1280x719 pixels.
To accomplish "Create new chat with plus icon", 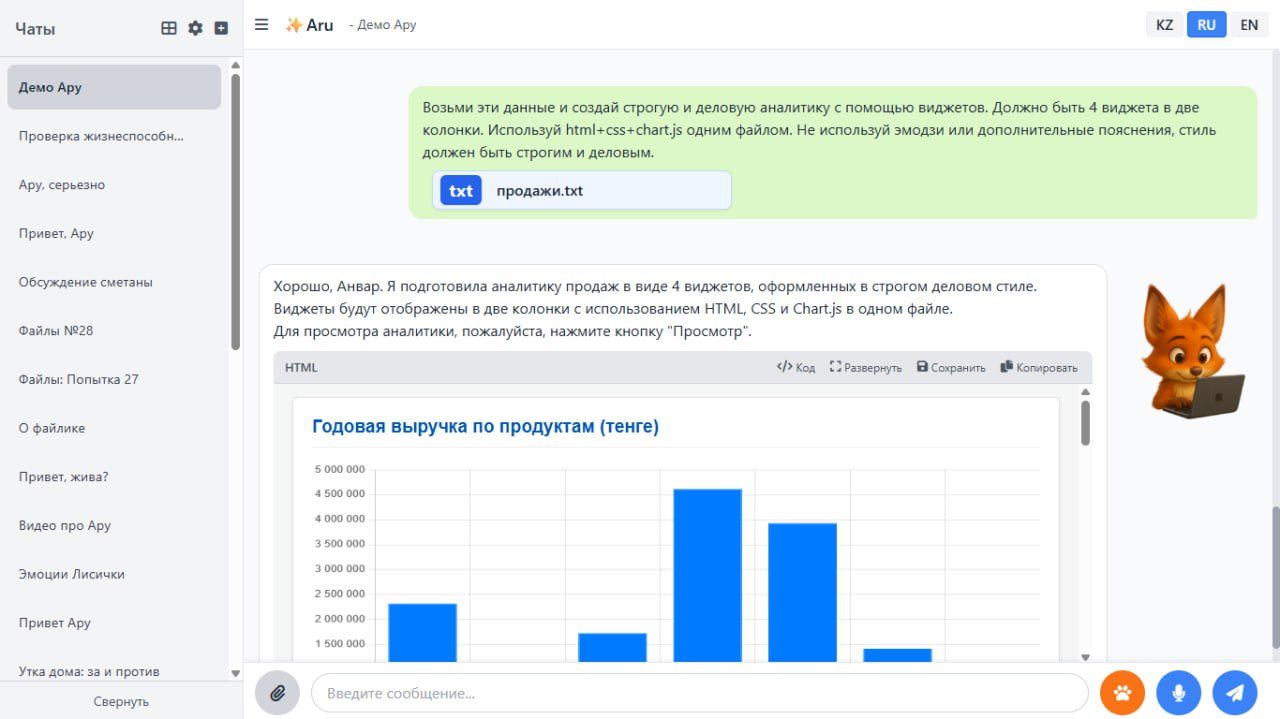I will click(x=221, y=28).
